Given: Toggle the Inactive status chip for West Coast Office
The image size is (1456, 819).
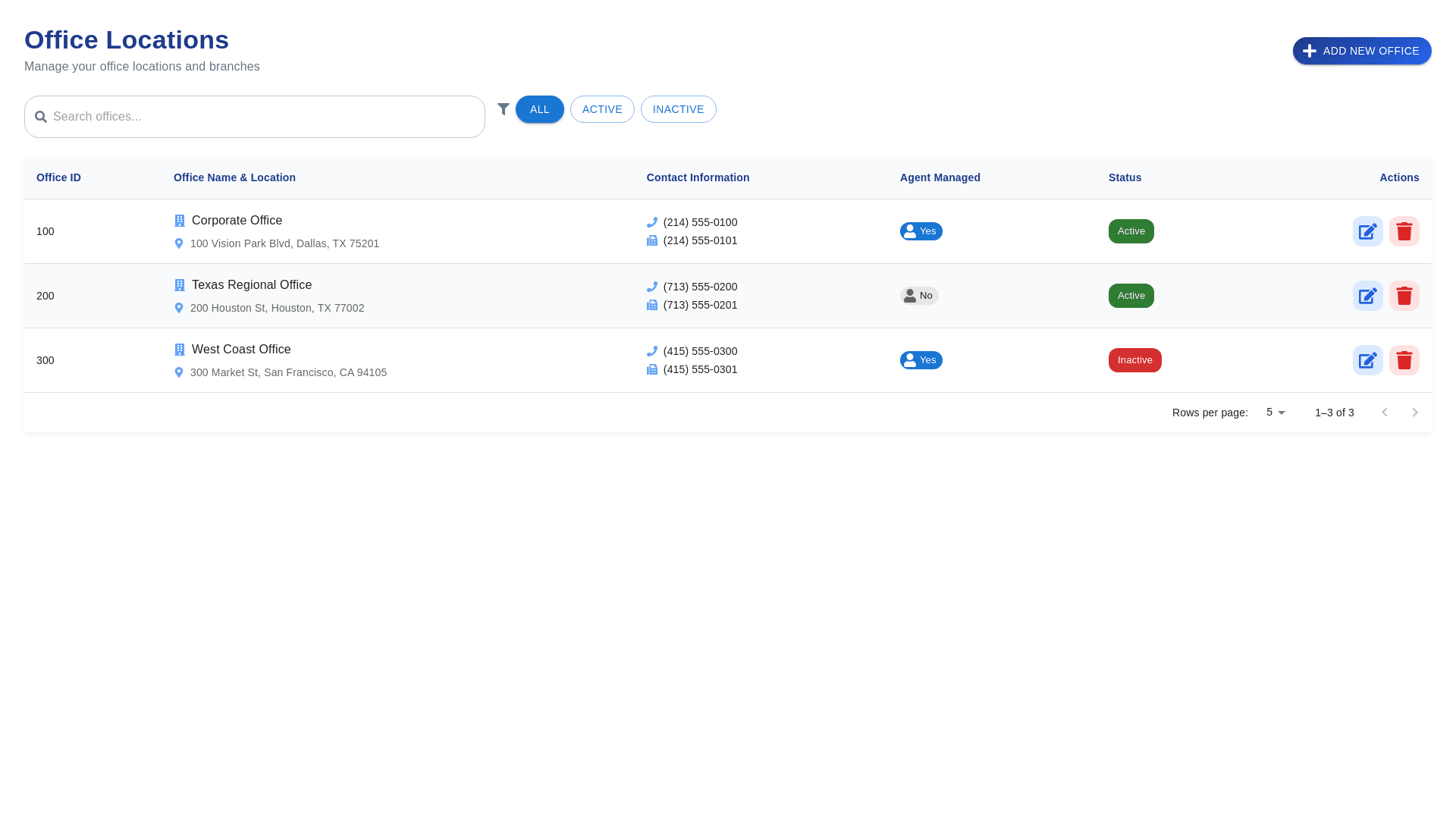Looking at the screenshot, I should coord(1134,360).
